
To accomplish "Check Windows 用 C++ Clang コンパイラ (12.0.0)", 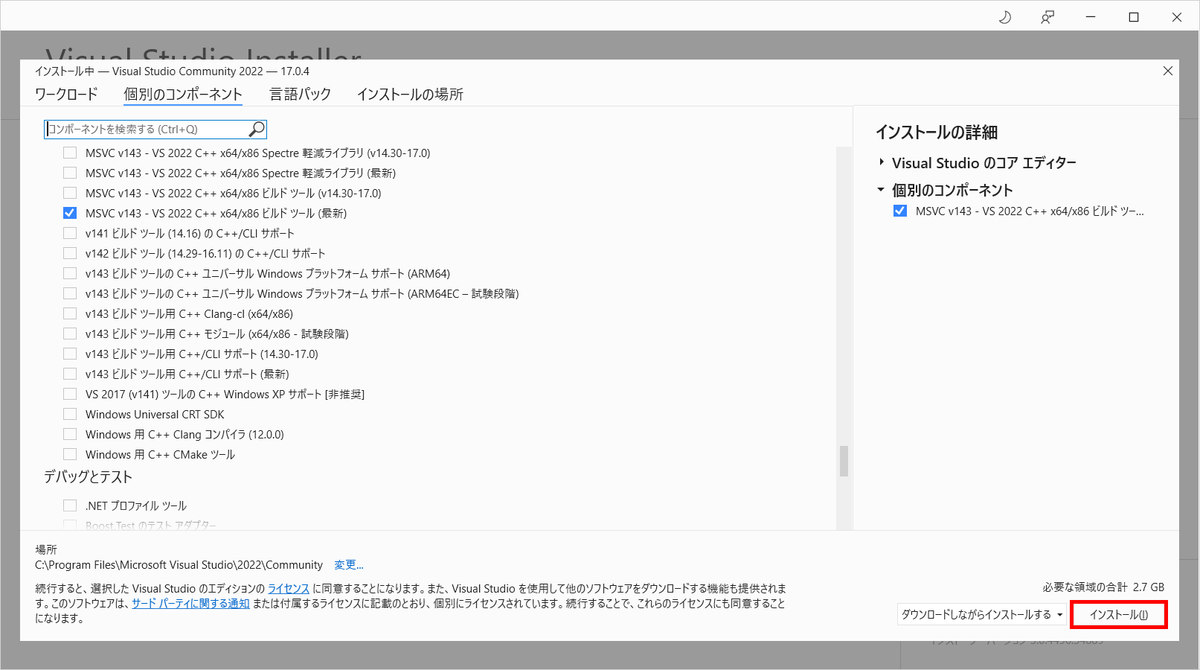I will click(x=70, y=434).
